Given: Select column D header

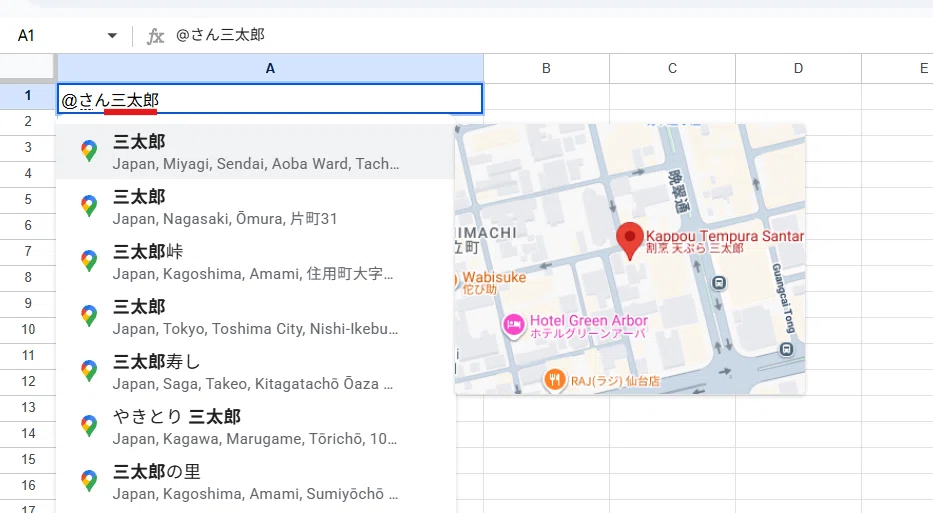Looking at the screenshot, I should 799,68.
